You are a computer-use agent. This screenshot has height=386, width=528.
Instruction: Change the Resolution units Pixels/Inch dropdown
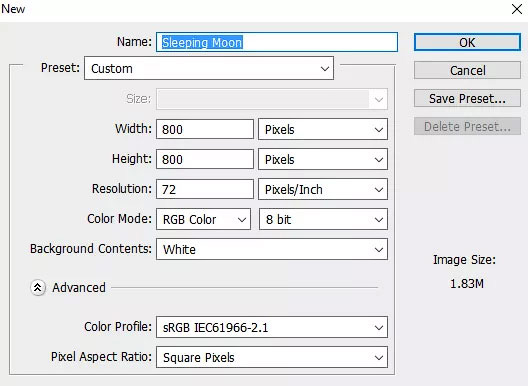pos(323,189)
